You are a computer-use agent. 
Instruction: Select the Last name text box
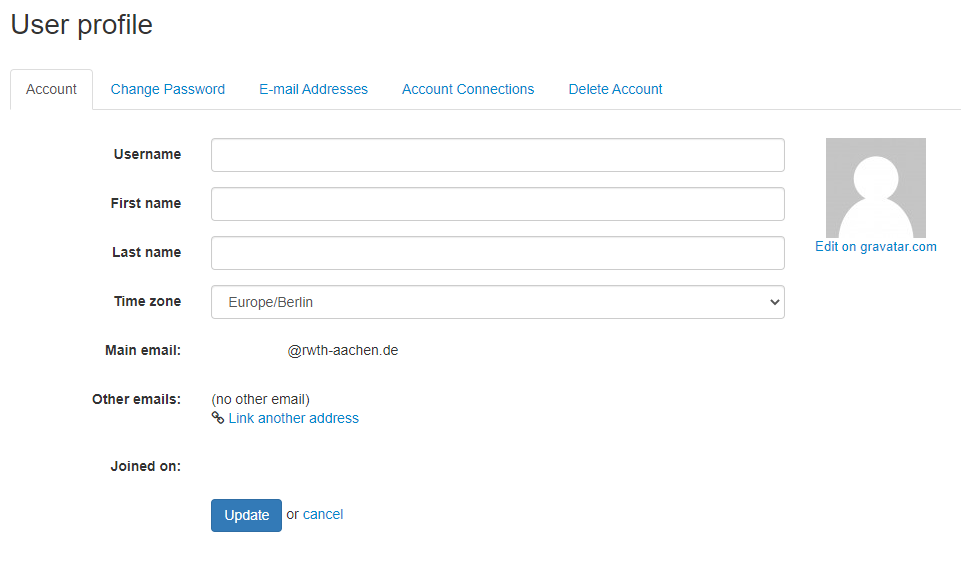pyautogui.click(x=497, y=253)
